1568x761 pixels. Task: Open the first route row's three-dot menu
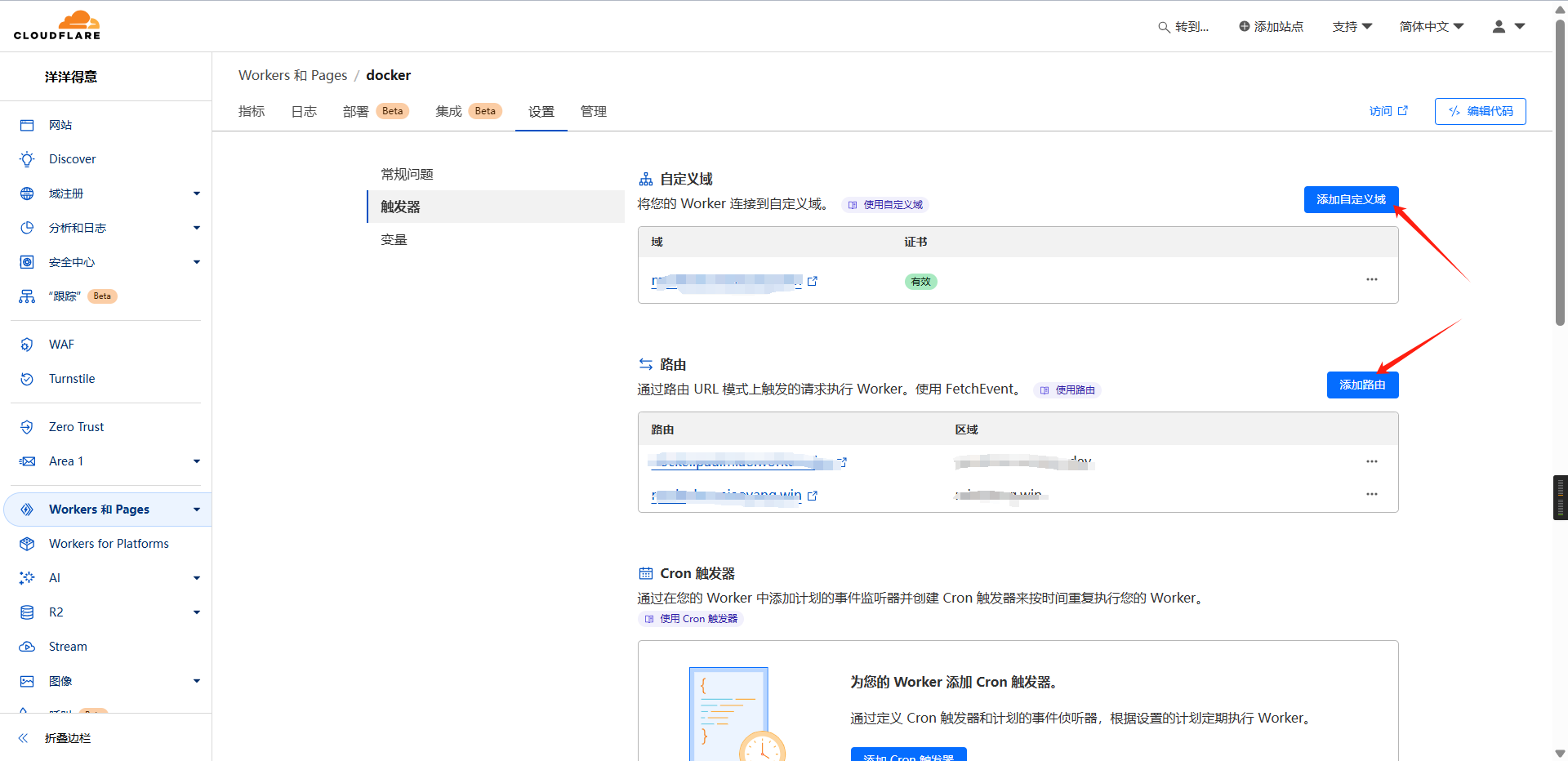tap(1372, 461)
